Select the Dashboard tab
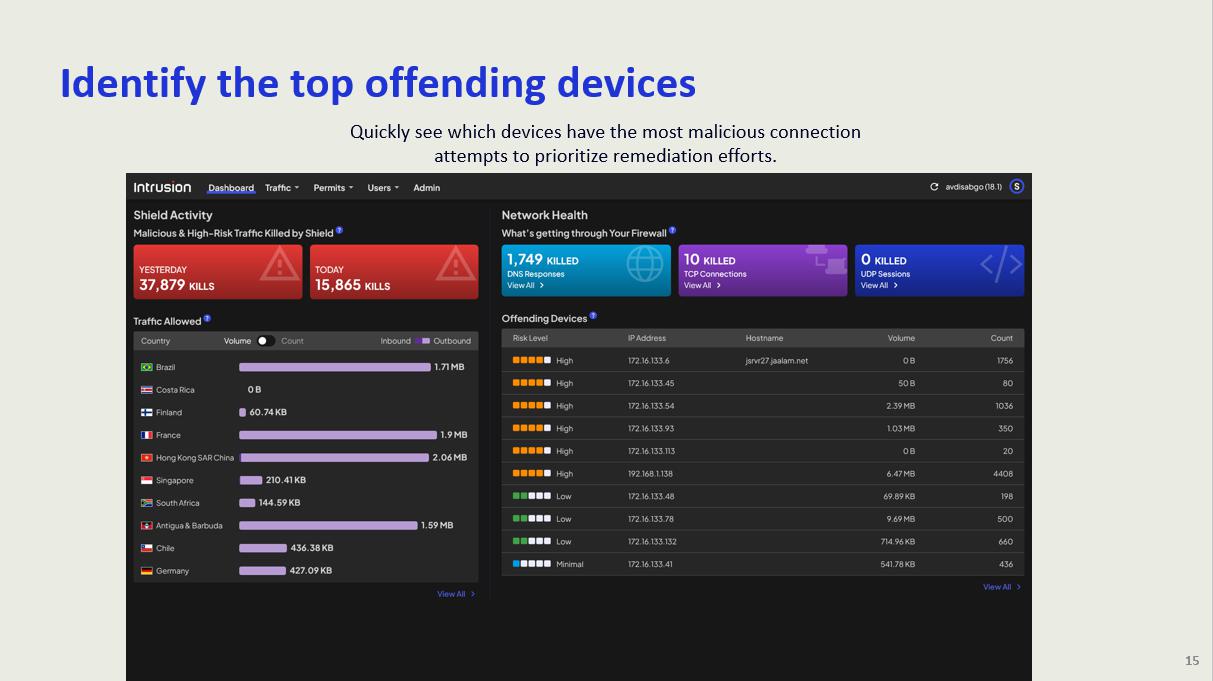1213x681 pixels. [x=231, y=188]
